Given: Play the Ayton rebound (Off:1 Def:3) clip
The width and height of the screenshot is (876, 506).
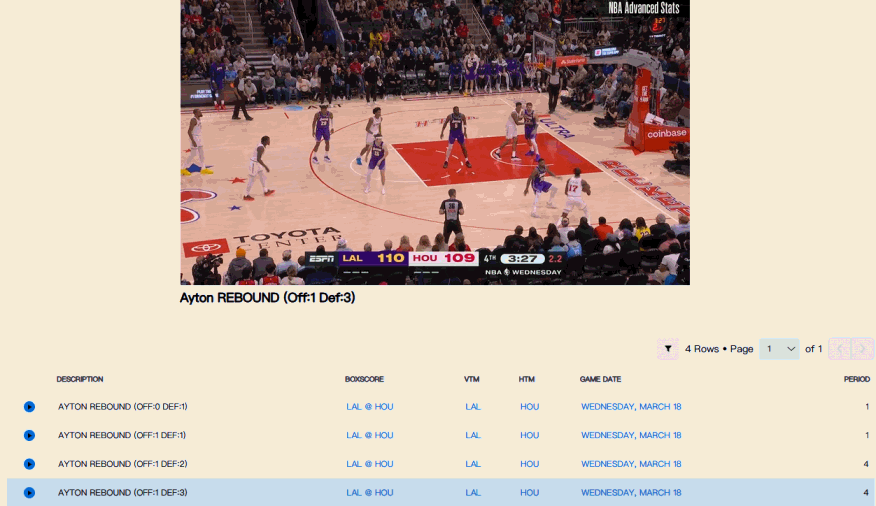Looking at the screenshot, I should pos(30,493).
